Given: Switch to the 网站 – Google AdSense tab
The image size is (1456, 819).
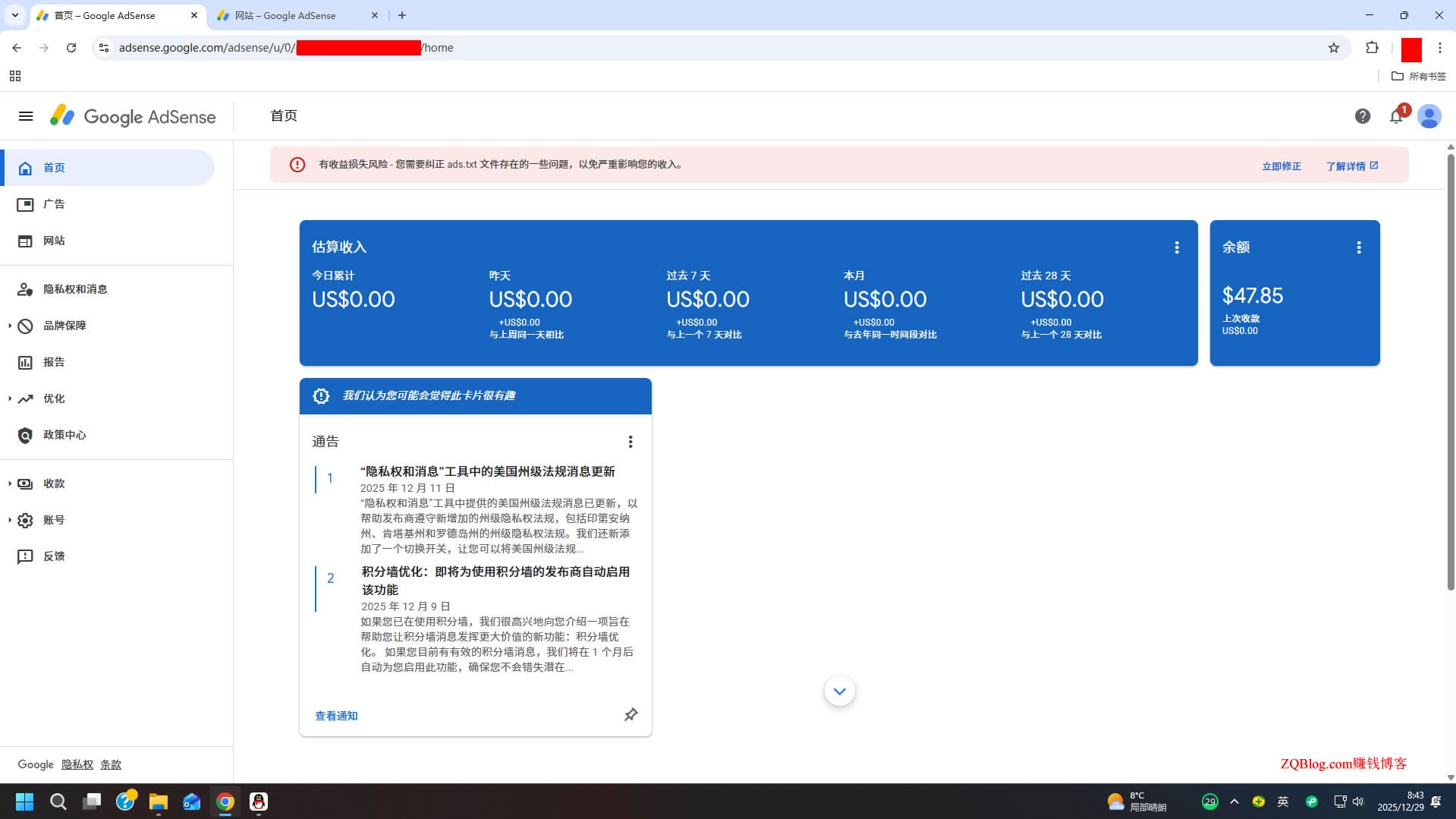Looking at the screenshot, I should point(297,15).
